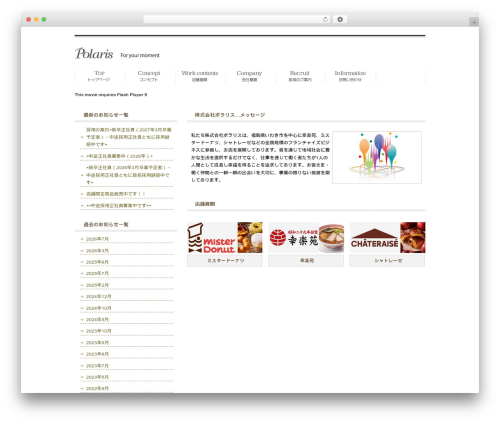The height and width of the screenshot is (423, 500).
Task: Open the news item mentioning 2027年3月卒業予定者
Action: (129, 137)
